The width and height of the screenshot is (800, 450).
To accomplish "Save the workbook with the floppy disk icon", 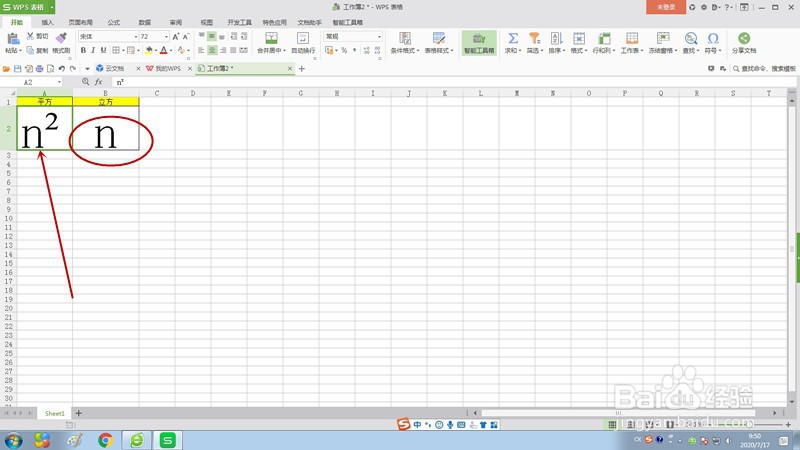I will click(17, 68).
